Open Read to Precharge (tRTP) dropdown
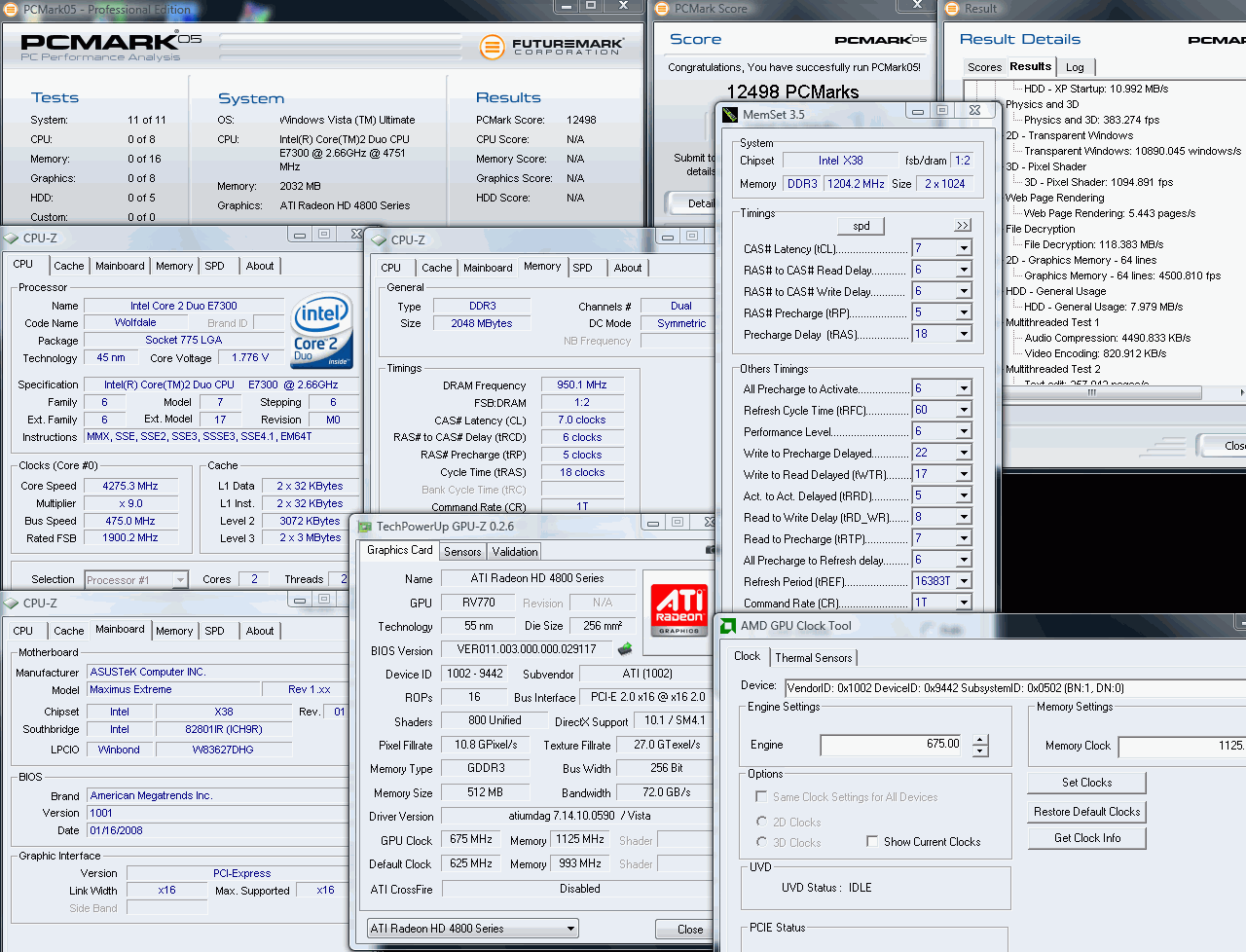This screenshot has width=1246, height=952. (x=964, y=538)
